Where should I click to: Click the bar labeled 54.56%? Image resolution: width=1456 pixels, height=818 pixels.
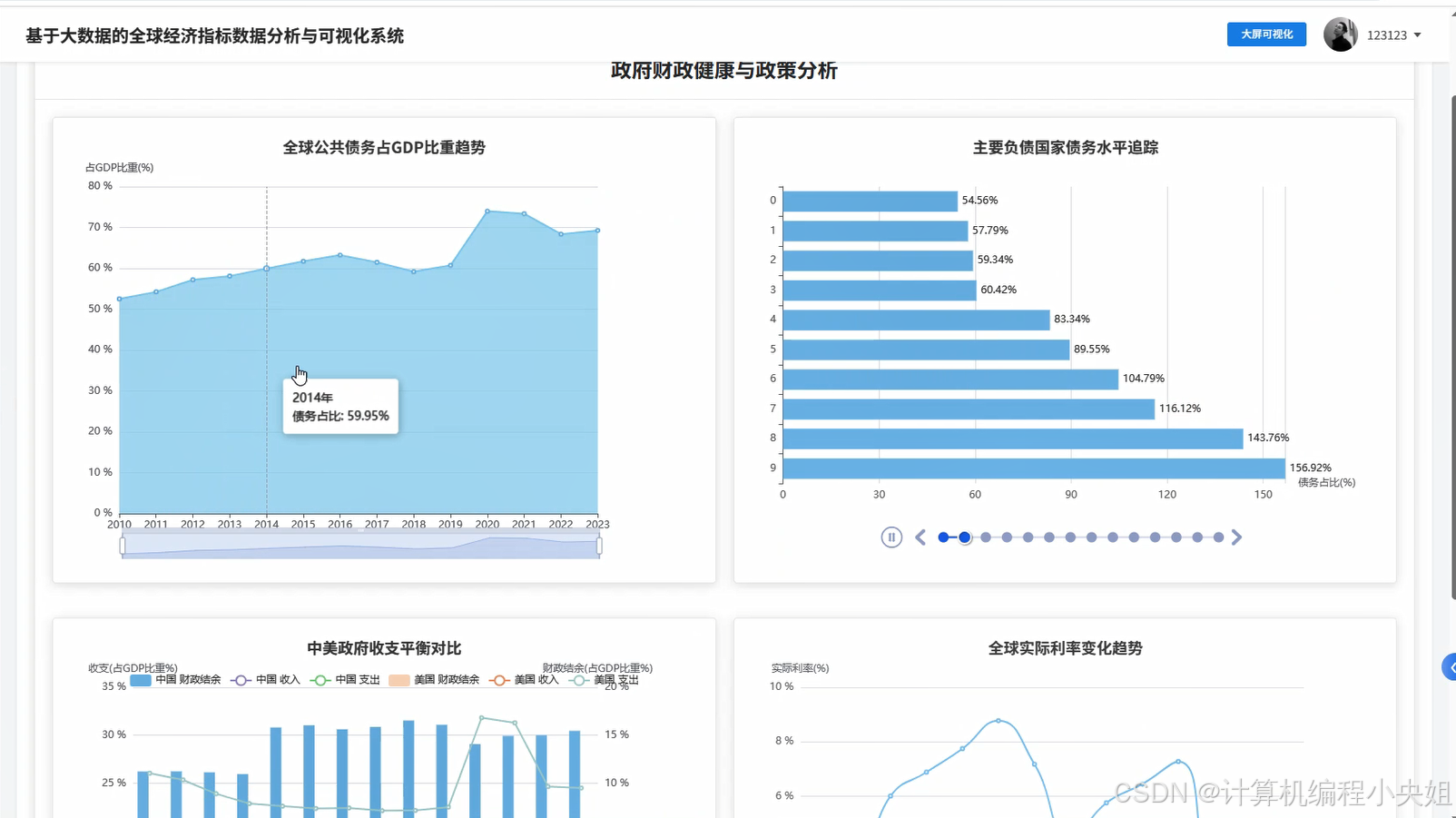[x=870, y=201]
